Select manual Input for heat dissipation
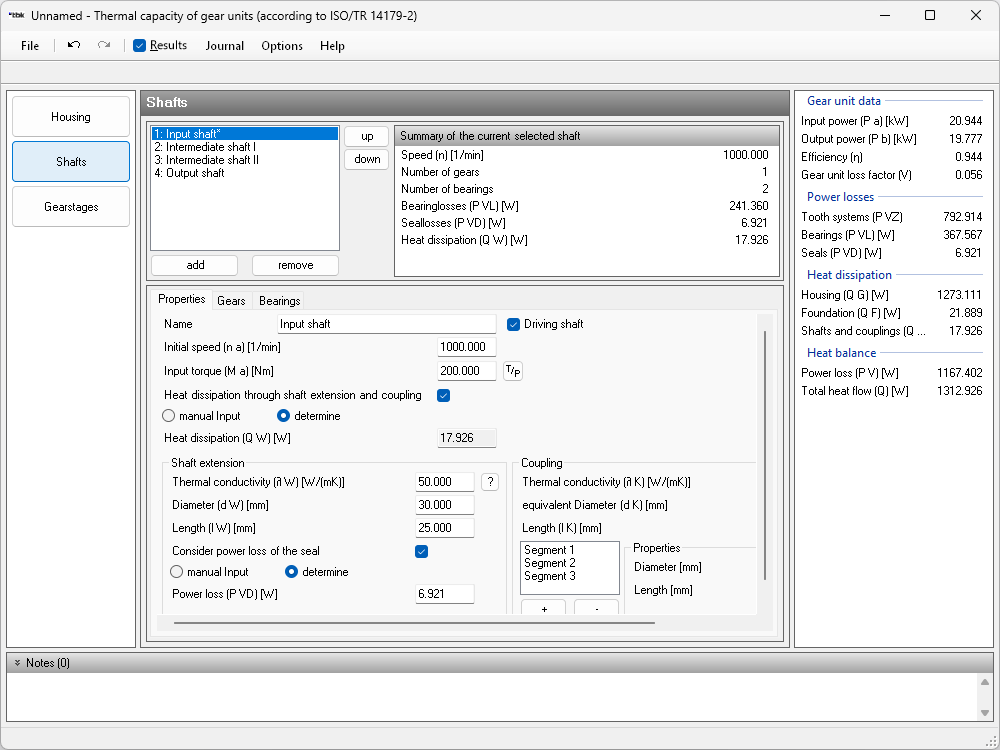 [169, 416]
